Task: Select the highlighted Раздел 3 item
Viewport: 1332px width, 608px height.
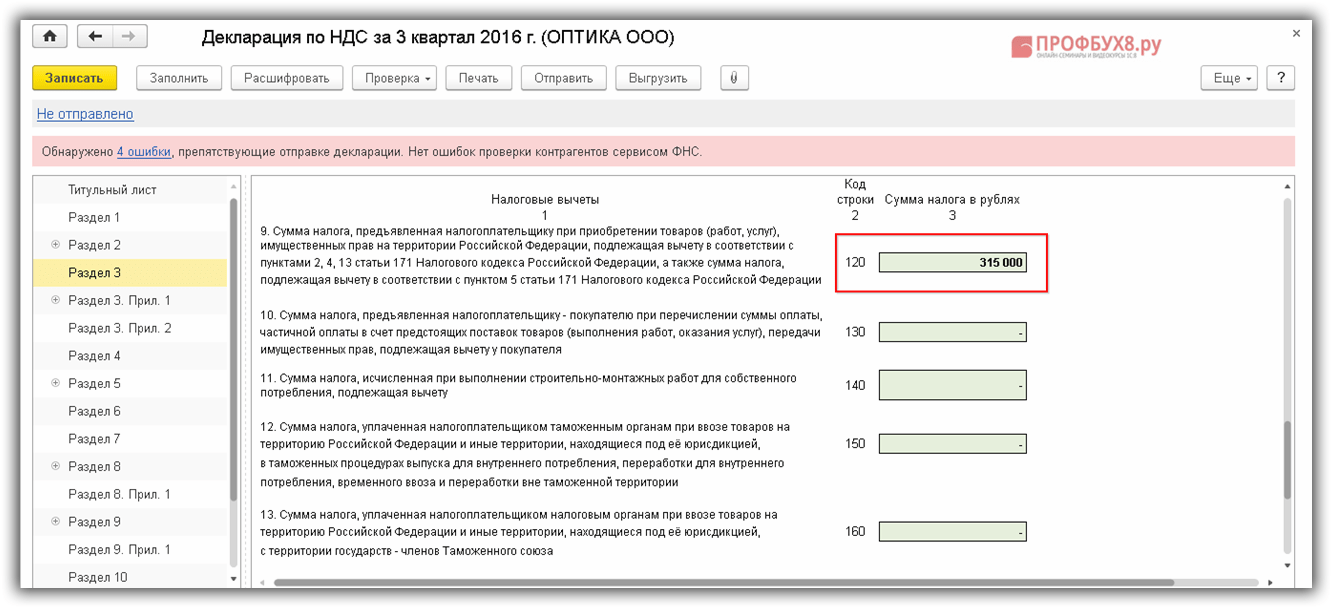Action: (x=131, y=273)
